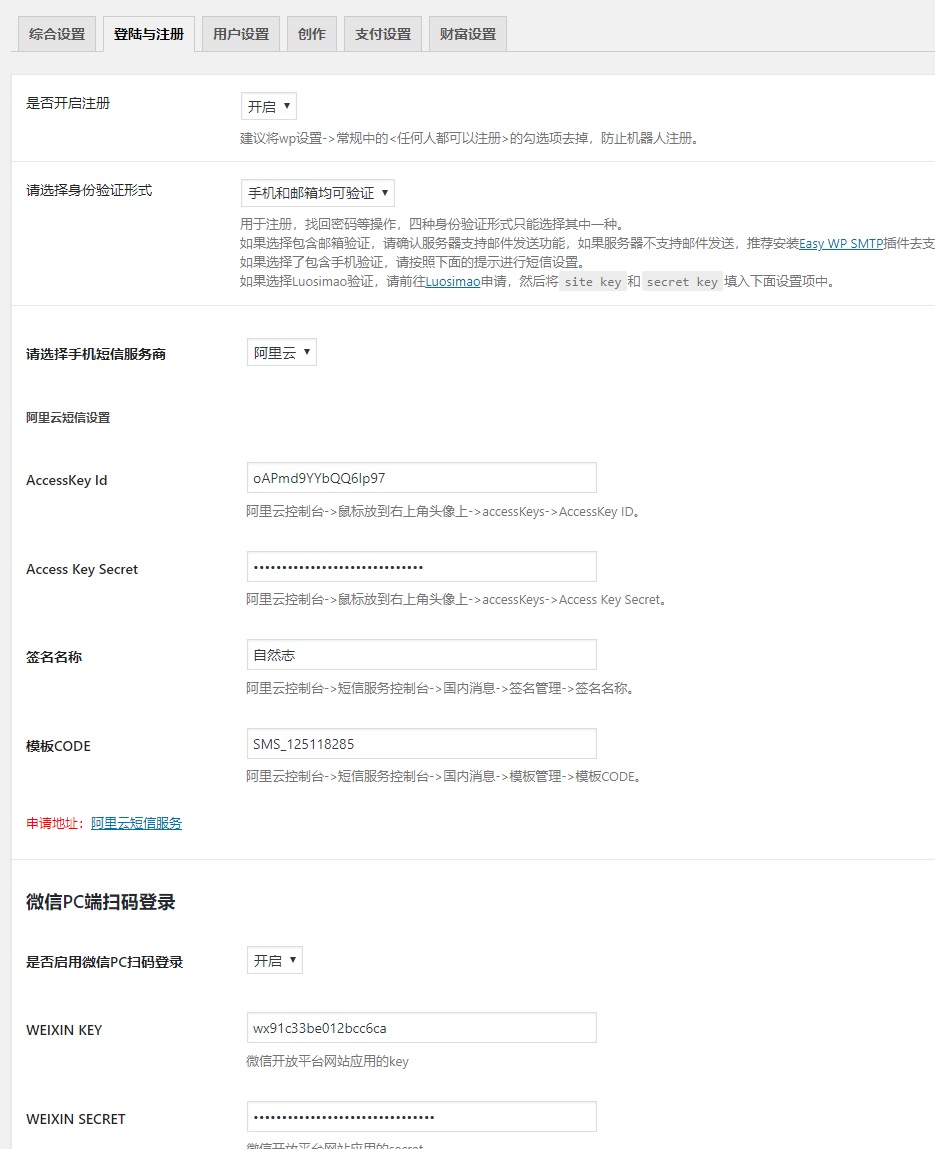Expand the 请选择身份验证形式 dropdown
The width and height of the screenshot is (935, 1149).
tap(318, 193)
